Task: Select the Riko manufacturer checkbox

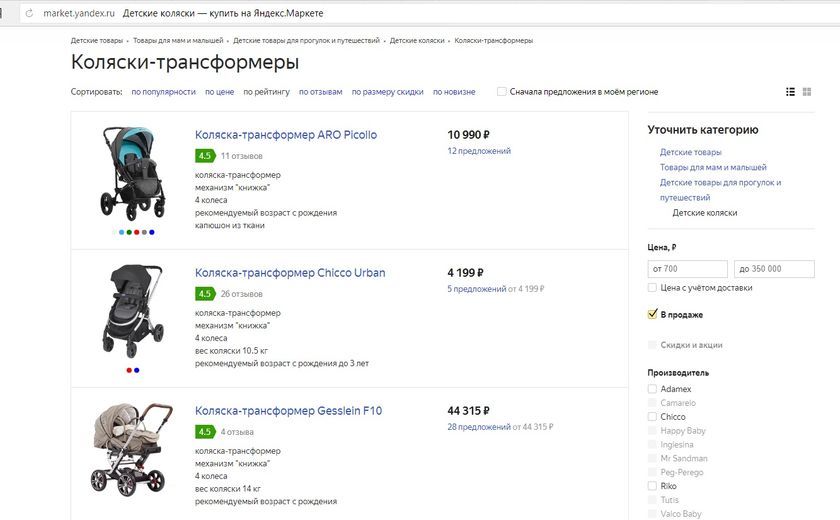Action: pyautogui.click(x=652, y=486)
